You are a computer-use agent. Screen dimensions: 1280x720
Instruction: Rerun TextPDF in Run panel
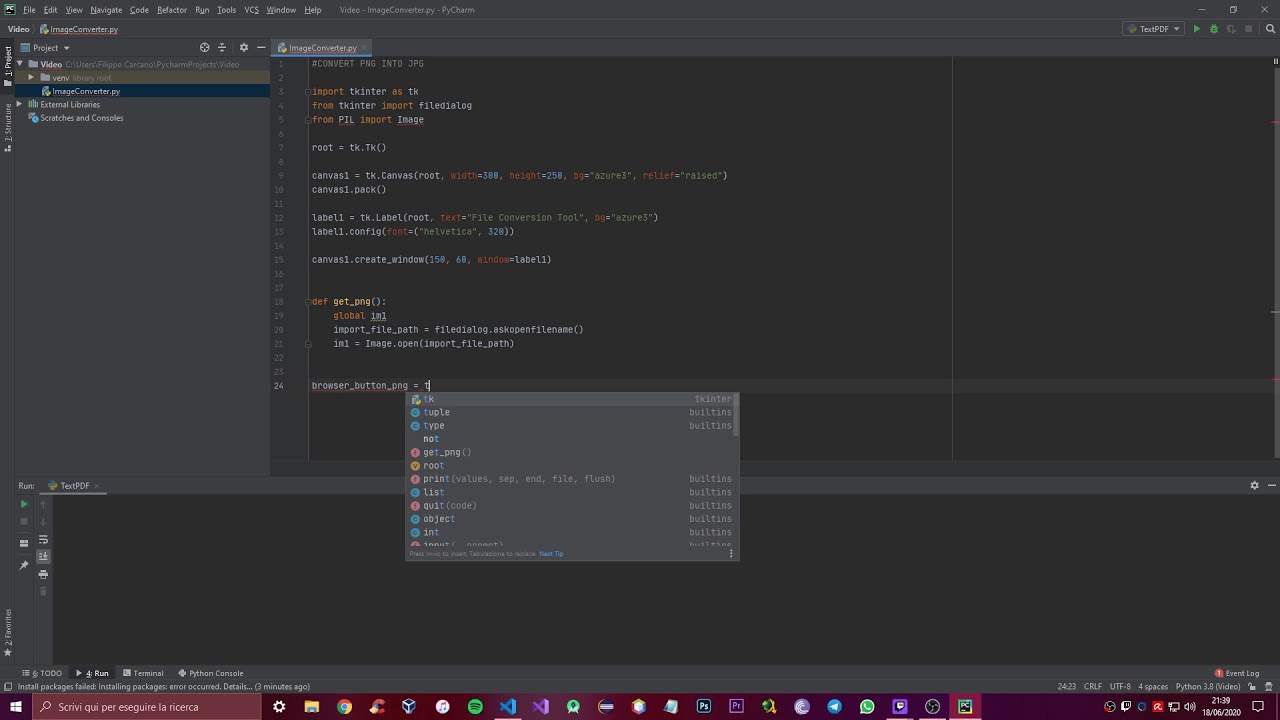tap(24, 504)
